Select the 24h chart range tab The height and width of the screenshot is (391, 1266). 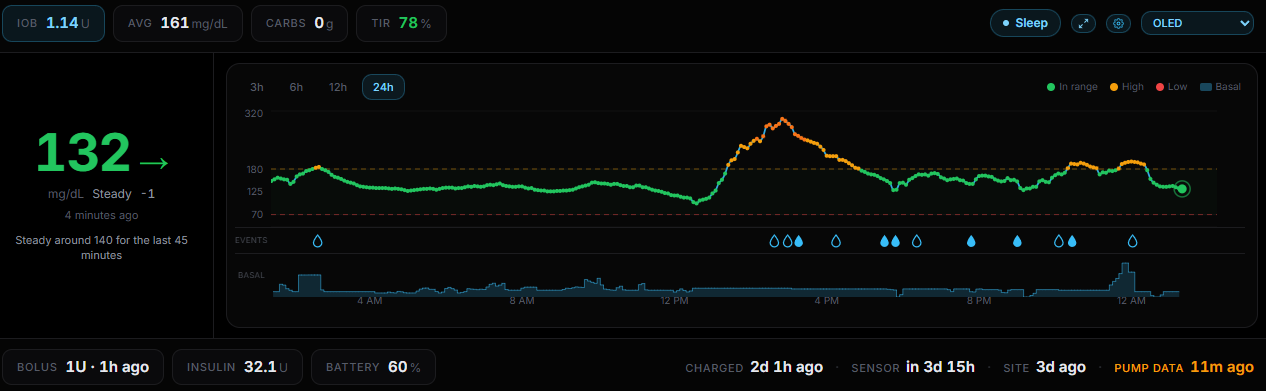(x=383, y=87)
